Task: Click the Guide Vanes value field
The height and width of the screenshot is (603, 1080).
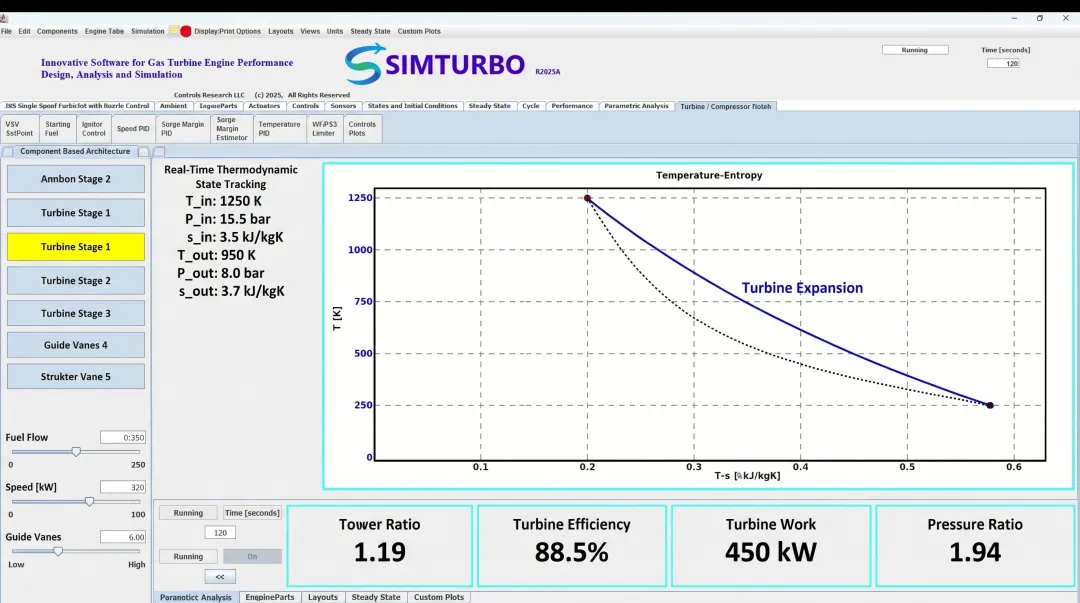Action: 123,537
